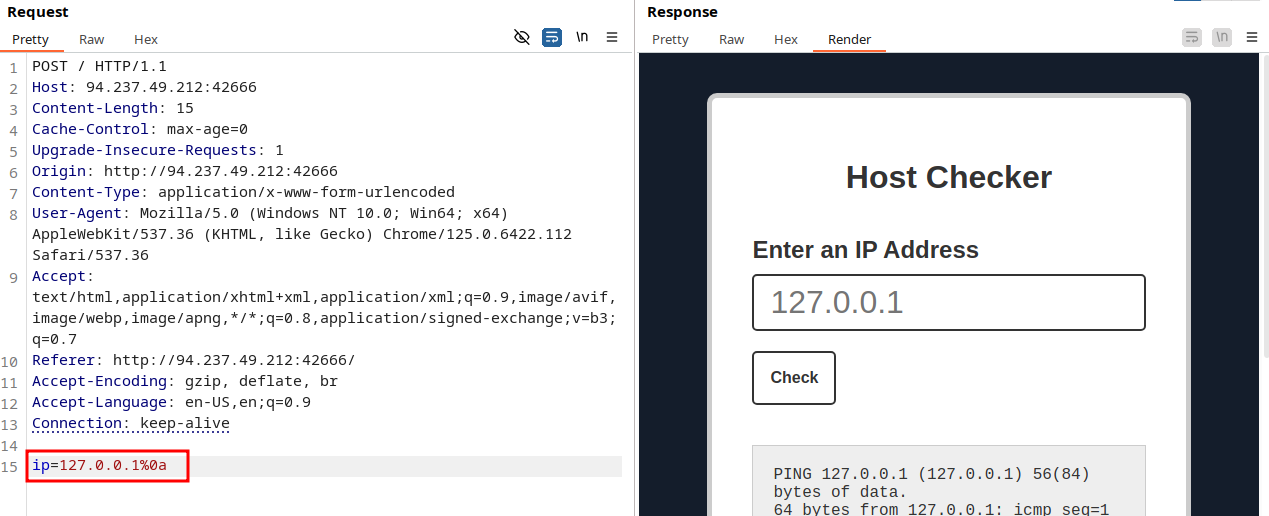Switch to the Hex tab in Request

pos(146,40)
